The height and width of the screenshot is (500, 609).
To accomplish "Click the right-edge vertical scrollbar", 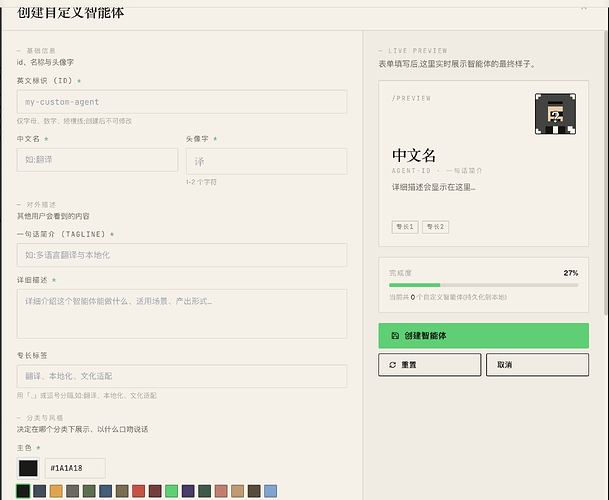I will point(606,173).
